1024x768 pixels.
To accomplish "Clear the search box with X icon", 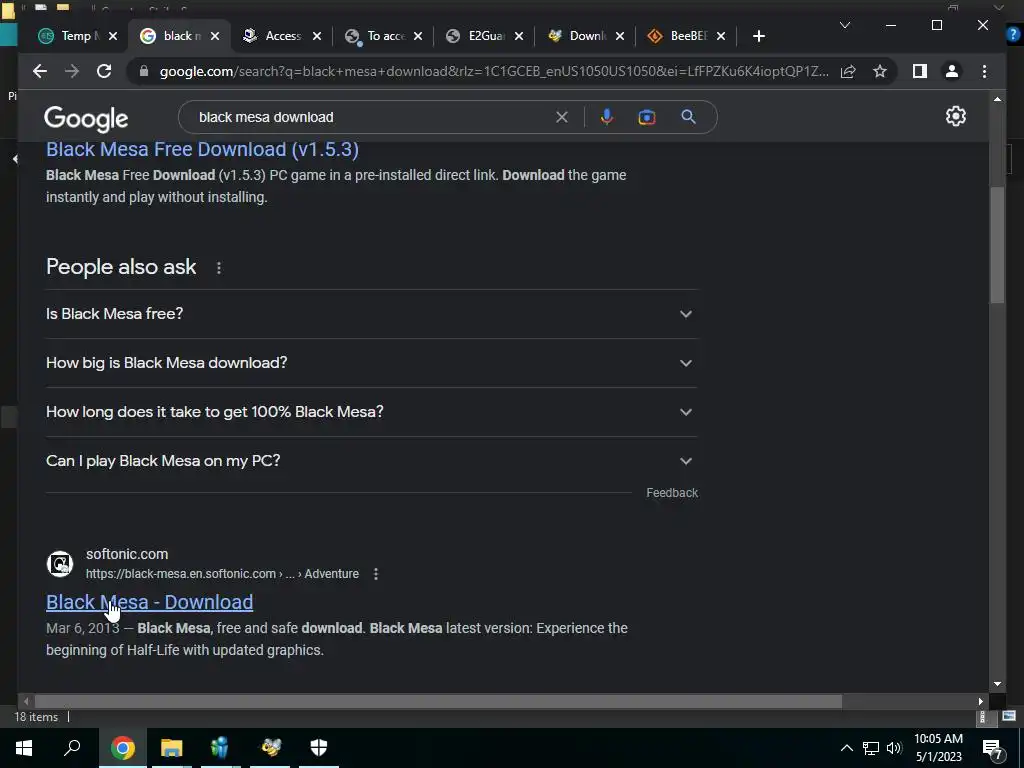I will coord(562,117).
